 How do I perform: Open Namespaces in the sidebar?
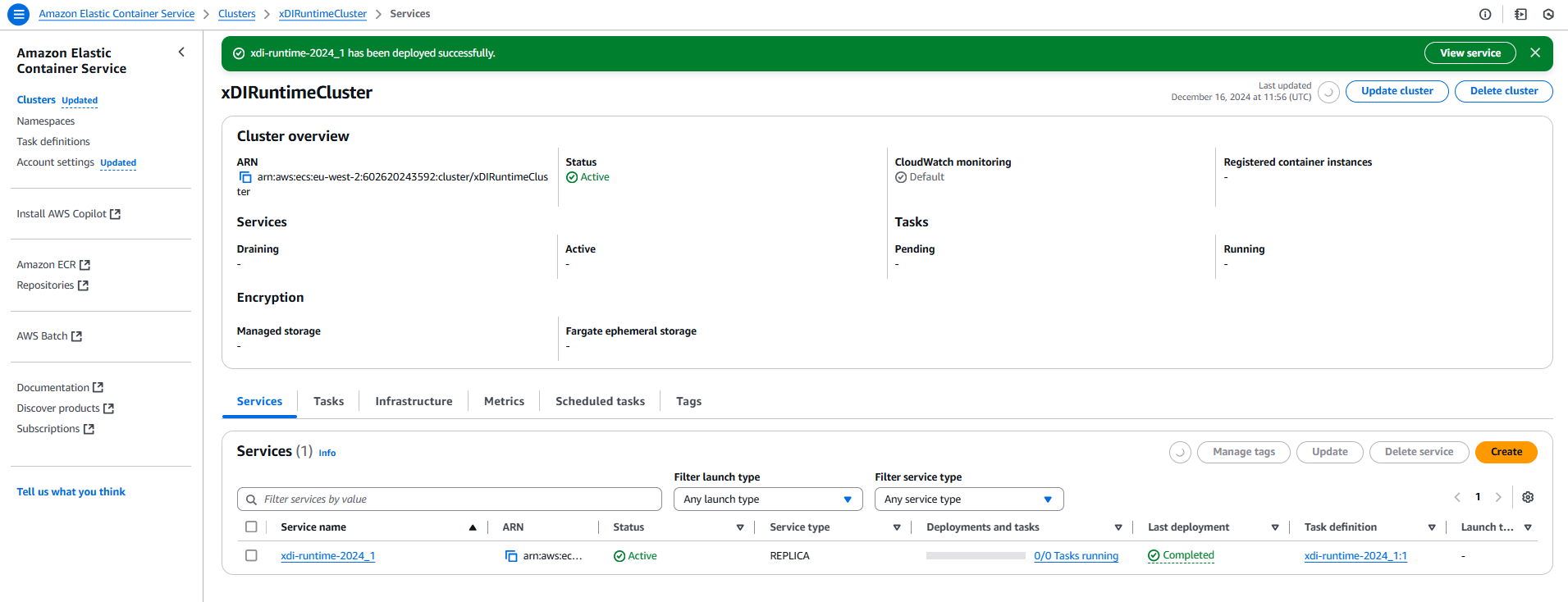pyautogui.click(x=46, y=121)
